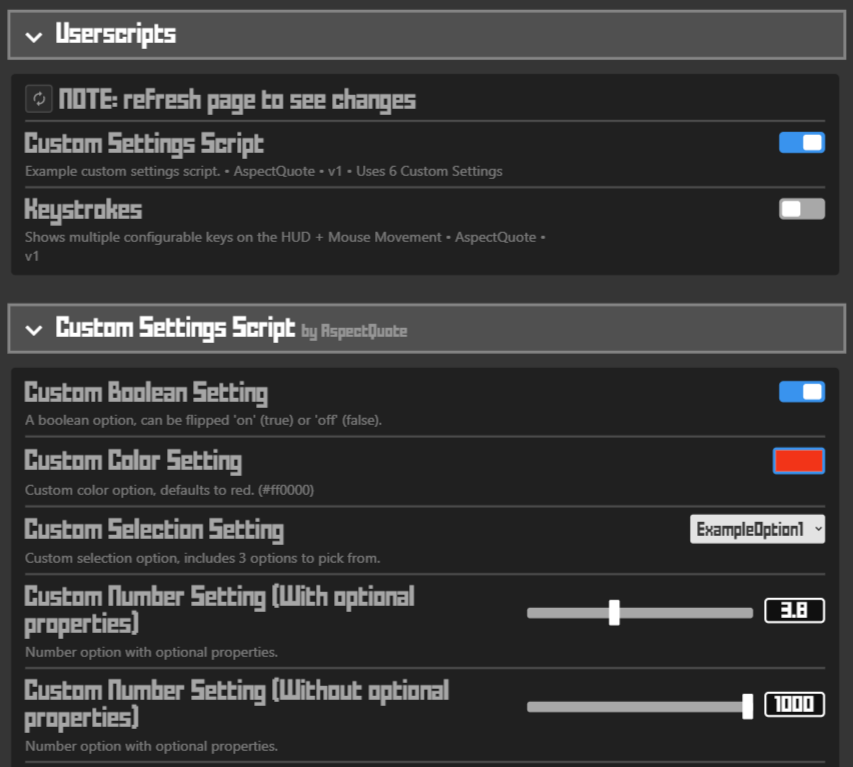
Task: Collapse the Custom Settings Script section chevron
Action: point(34,328)
